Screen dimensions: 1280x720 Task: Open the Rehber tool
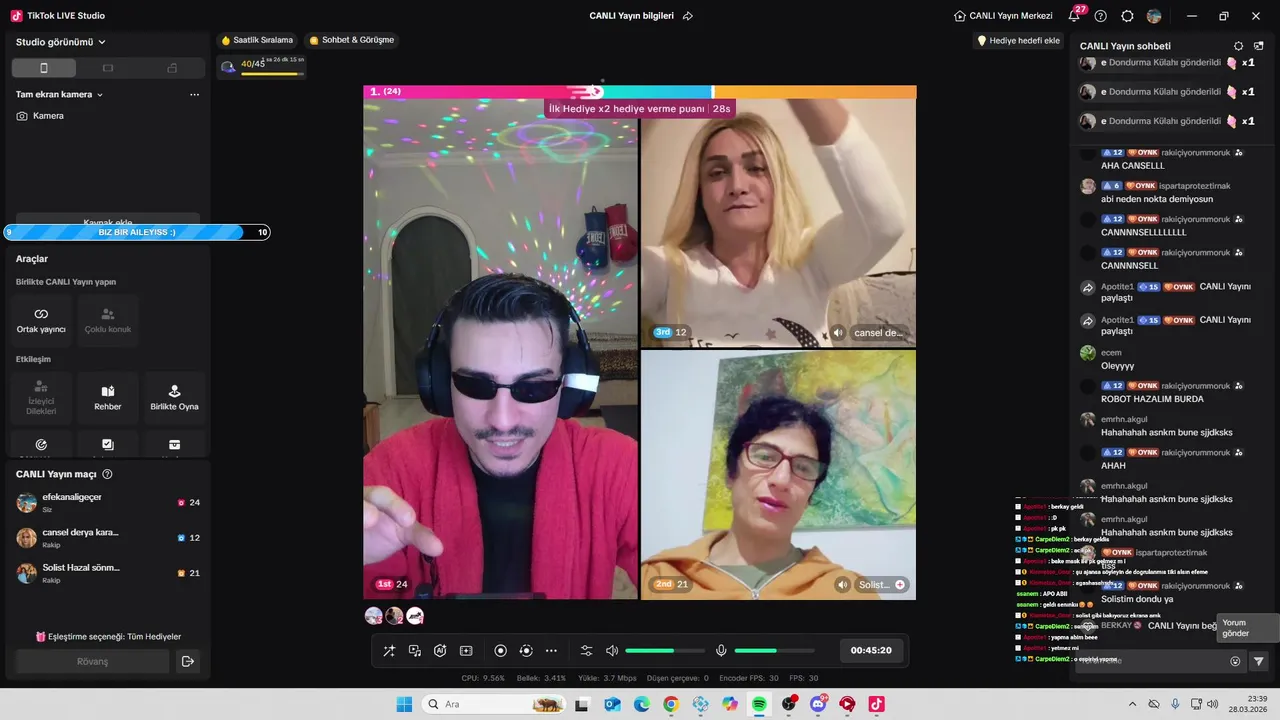[x=108, y=398]
